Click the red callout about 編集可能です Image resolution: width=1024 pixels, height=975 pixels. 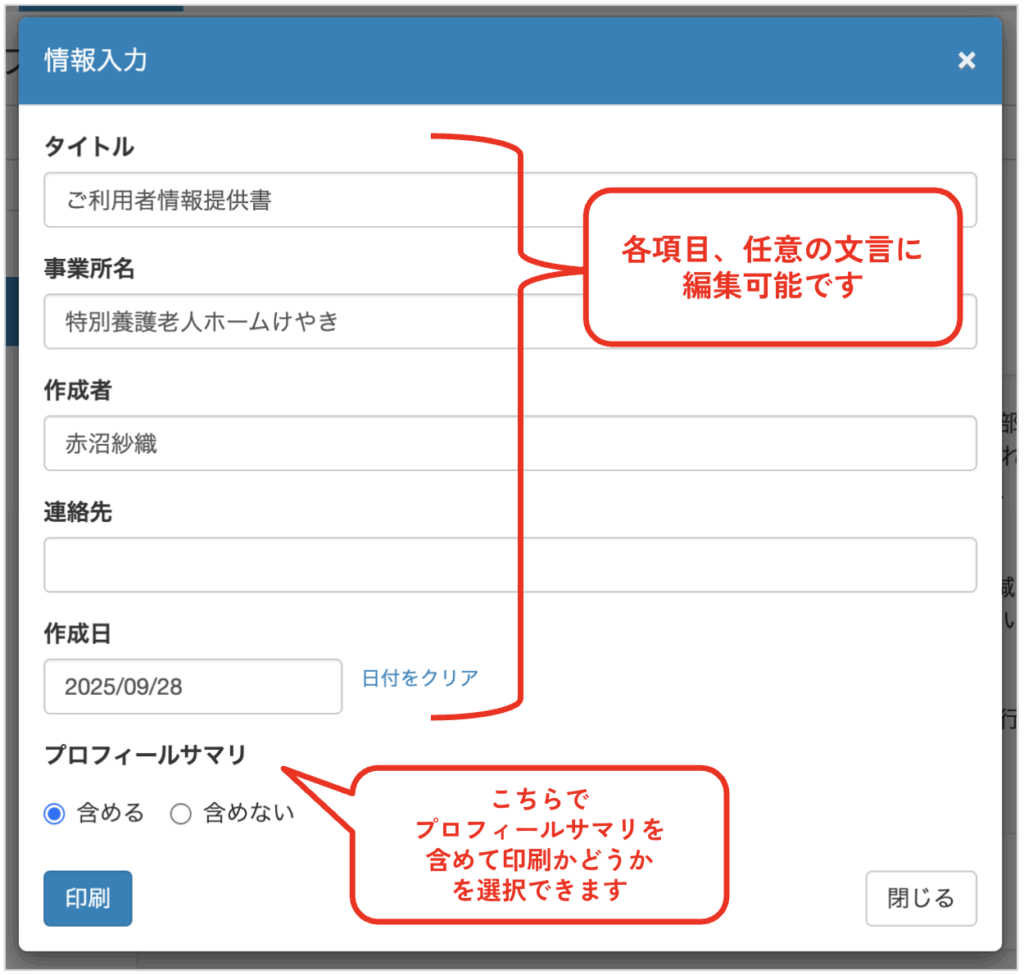coord(771,268)
